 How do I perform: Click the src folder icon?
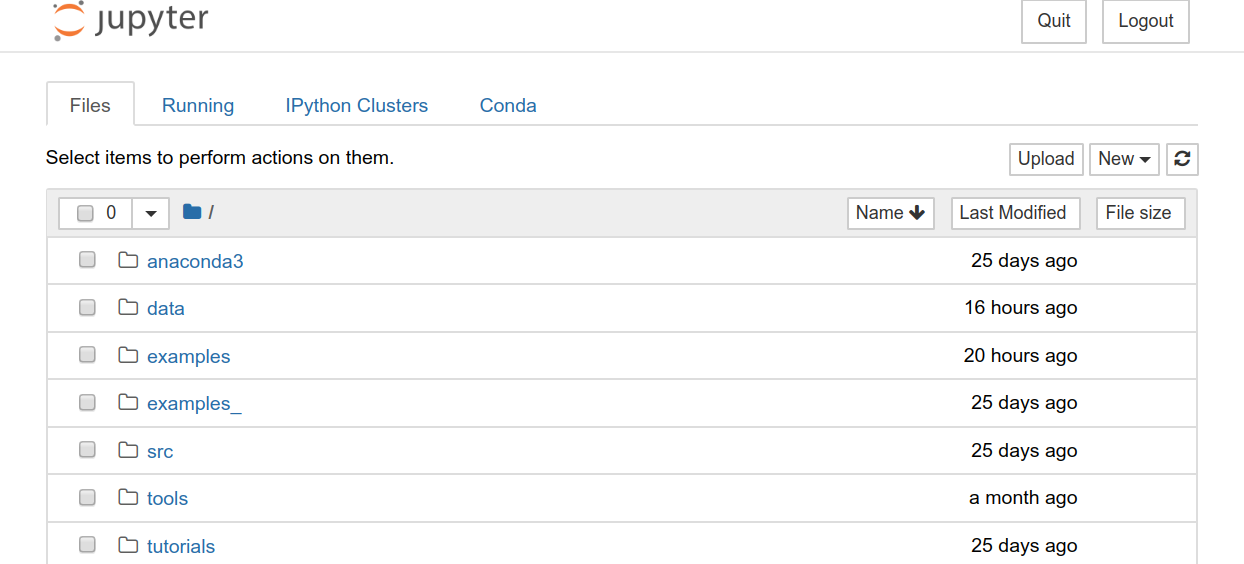click(128, 450)
